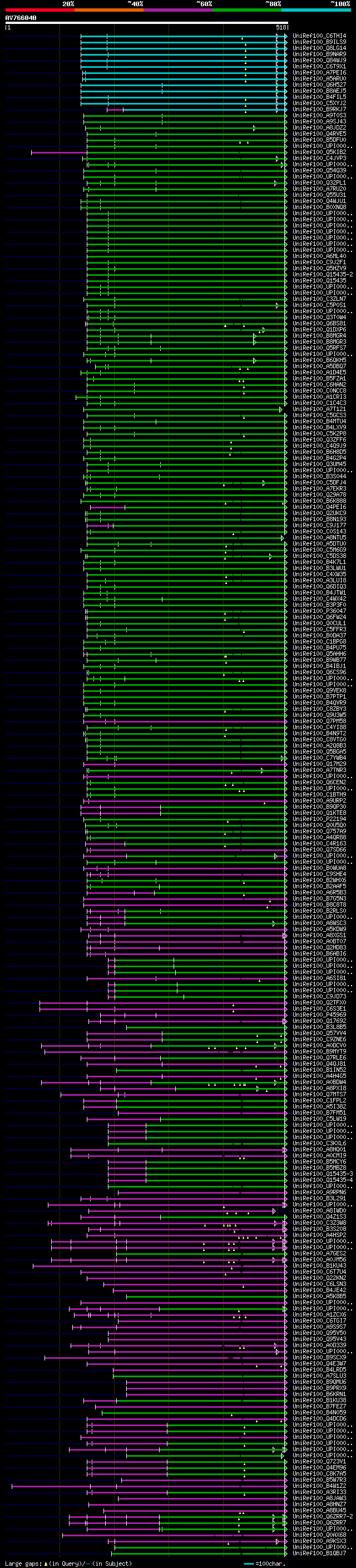
Task: Select the UniRef100_C9JD73 label
Action: pyautogui.click(x=319, y=996)
